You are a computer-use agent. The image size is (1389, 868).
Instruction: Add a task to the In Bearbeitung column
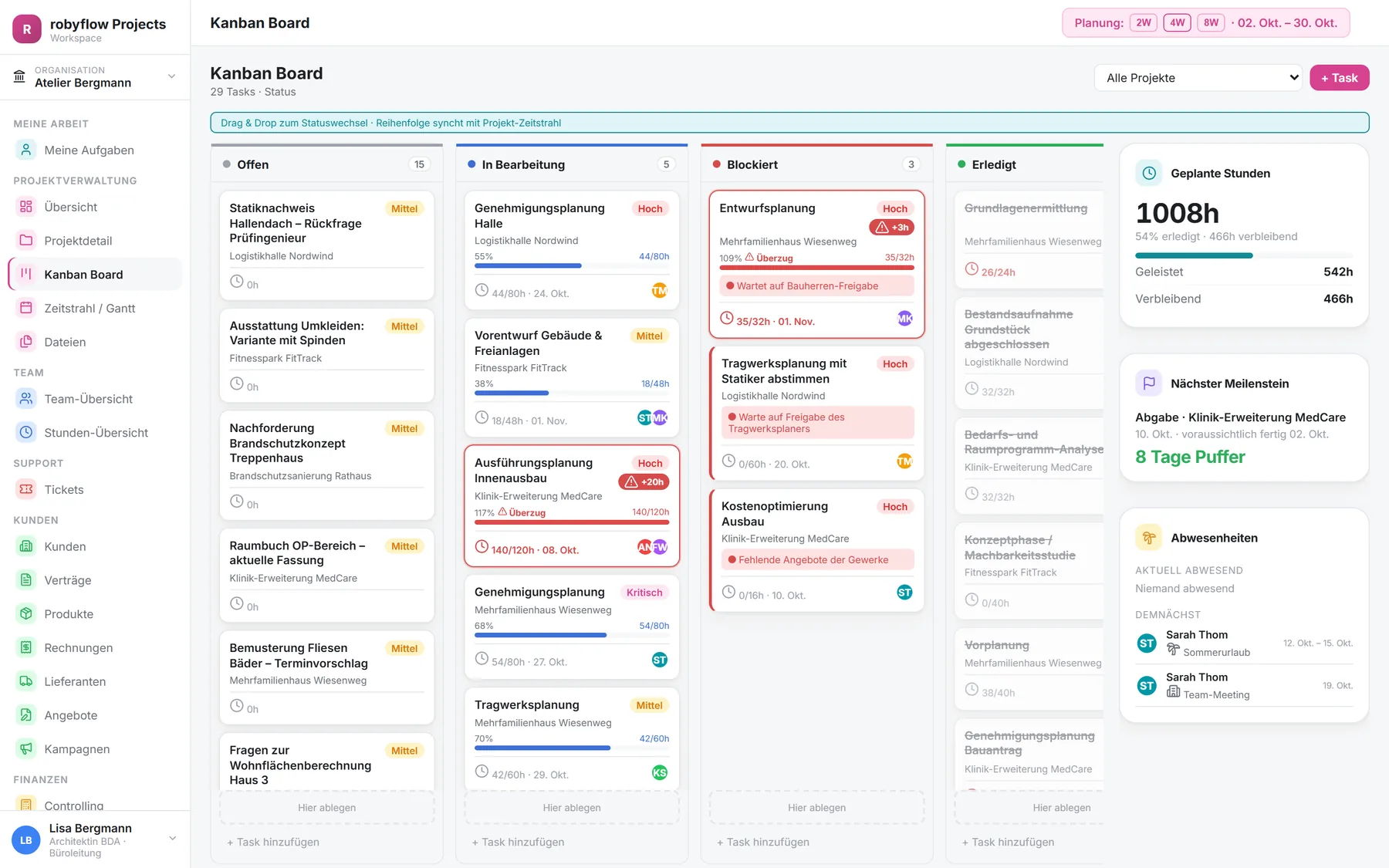[519, 842]
